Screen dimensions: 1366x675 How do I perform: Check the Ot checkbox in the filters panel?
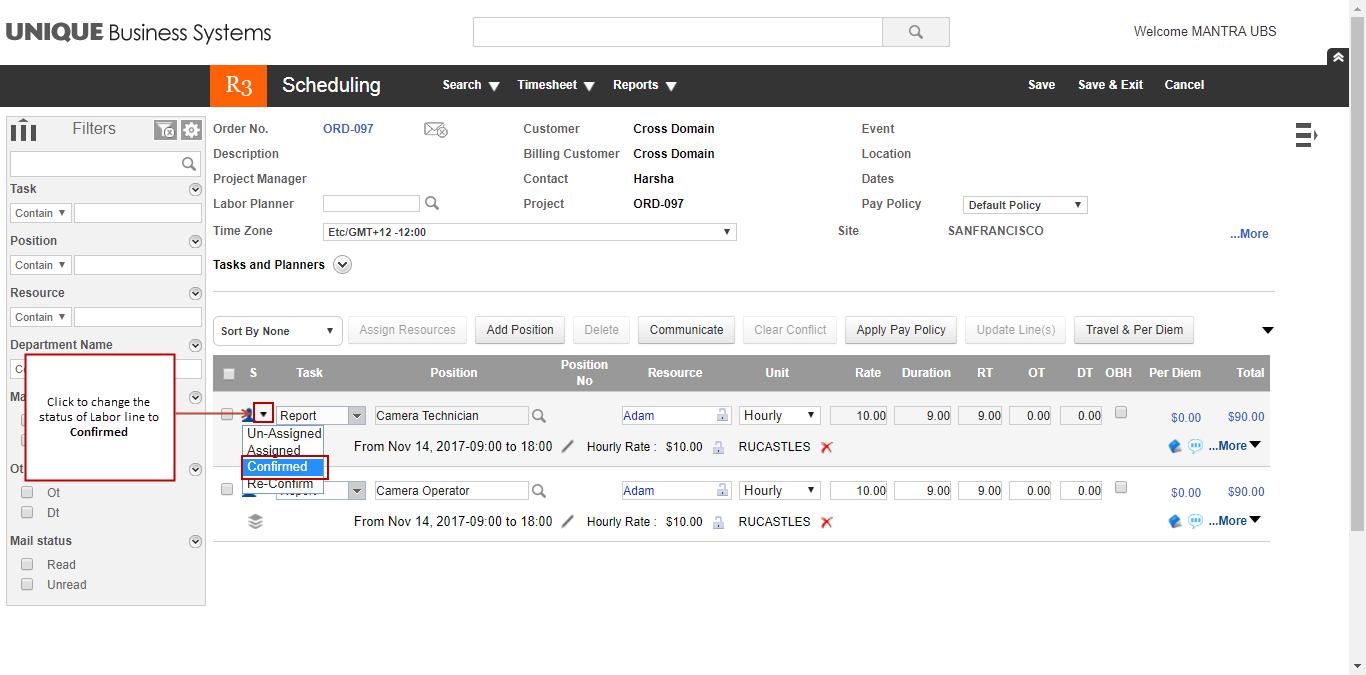27,492
